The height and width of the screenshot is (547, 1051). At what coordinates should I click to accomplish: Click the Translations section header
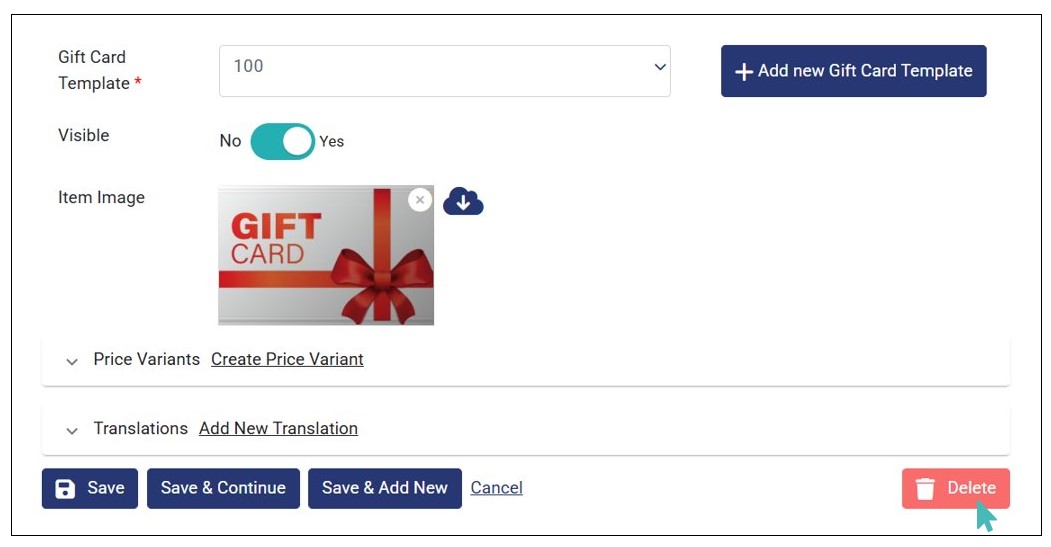pyautogui.click(x=140, y=428)
